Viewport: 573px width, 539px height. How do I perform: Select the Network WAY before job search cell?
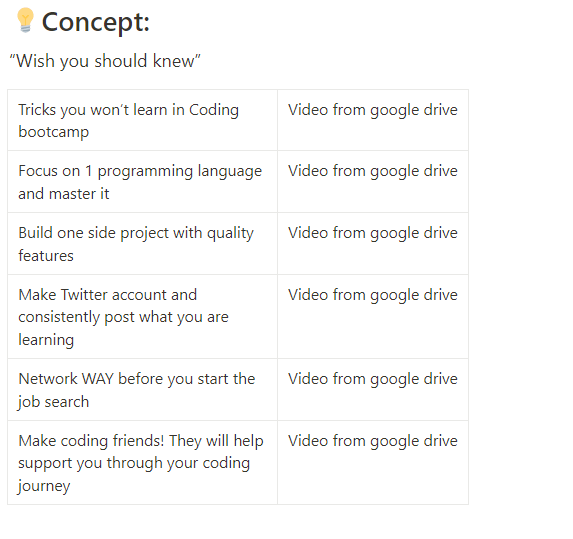tap(143, 390)
